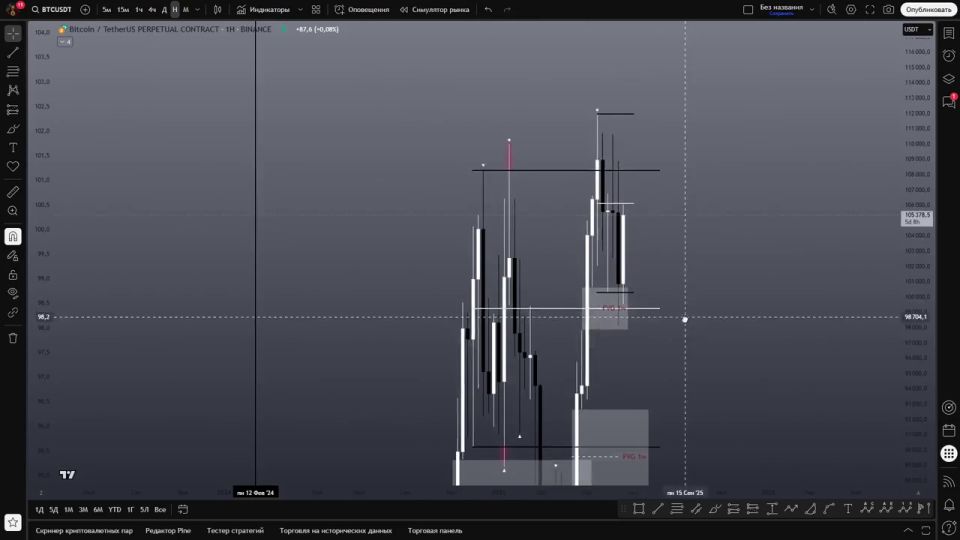Screen dimensions: 960x540
Task: Open quick search magnifier in top bar
Action: (831, 10)
